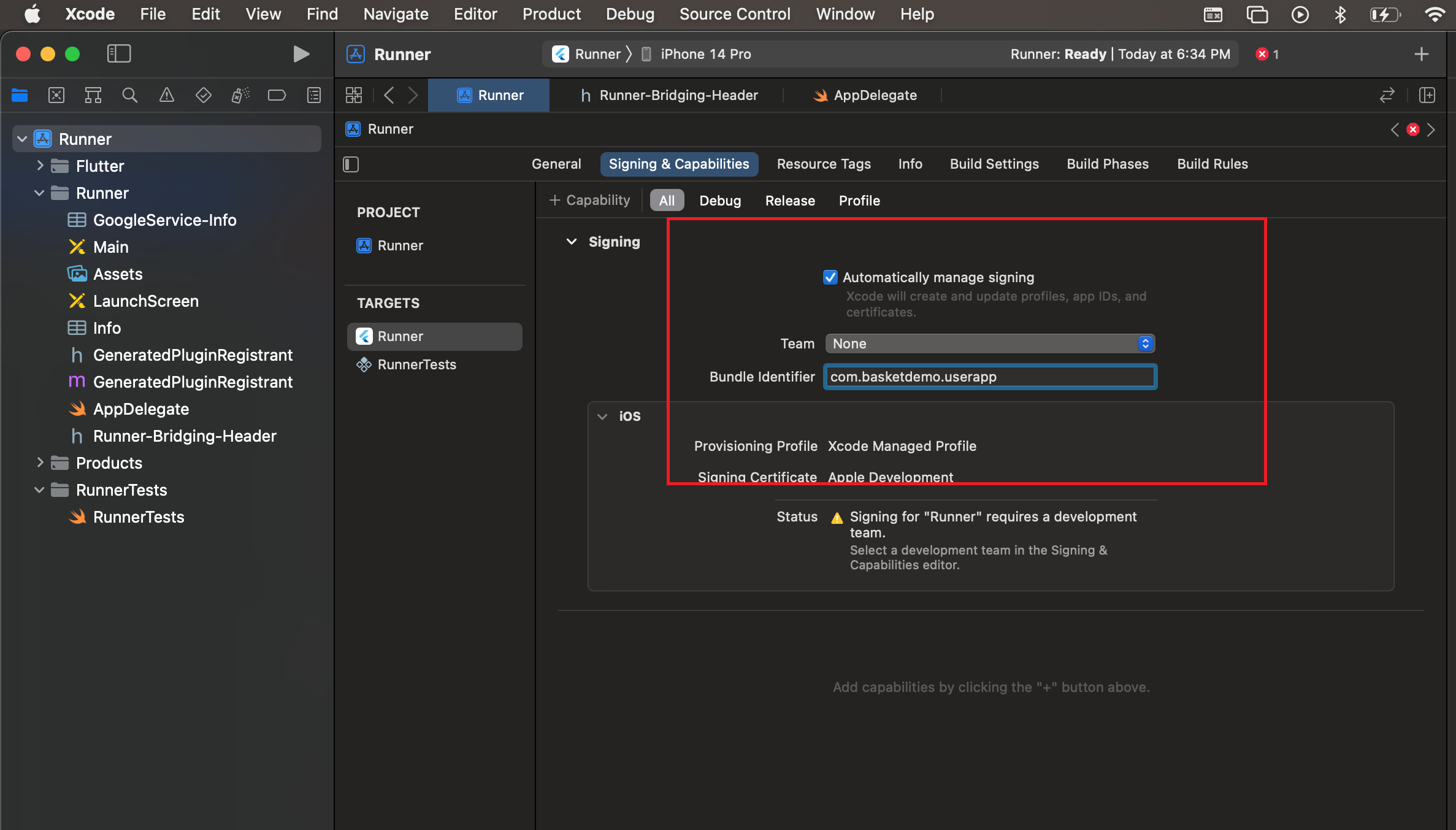
Task: Choose the iPhone 14 Pro destination
Action: [x=695, y=54]
